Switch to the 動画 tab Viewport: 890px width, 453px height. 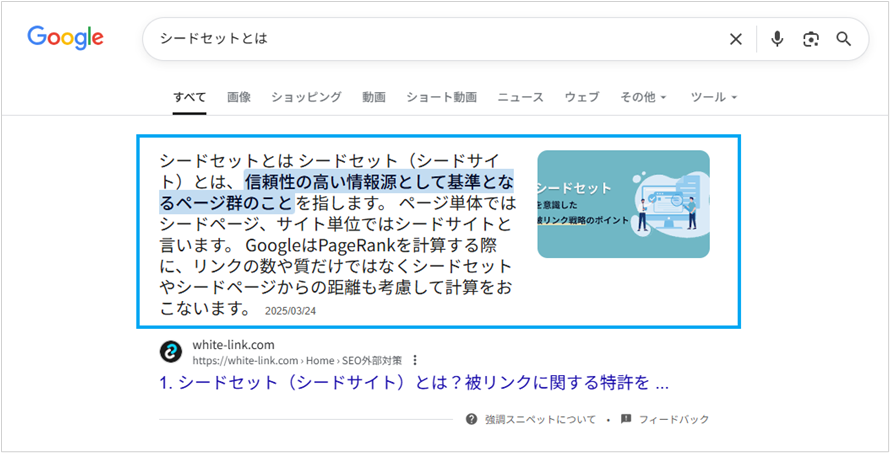[374, 97]
